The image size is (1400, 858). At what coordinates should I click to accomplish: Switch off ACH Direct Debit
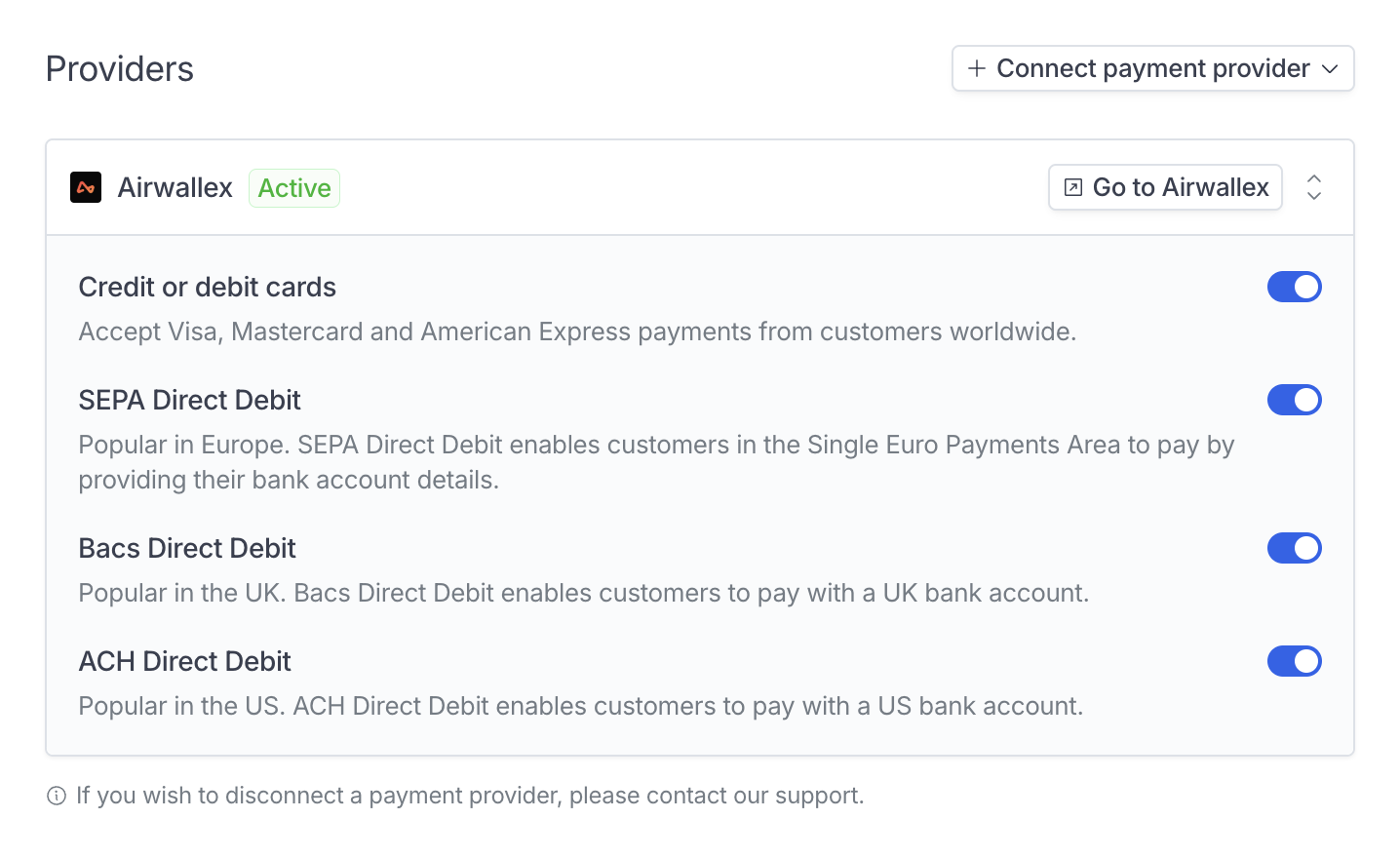(1294, 661)
